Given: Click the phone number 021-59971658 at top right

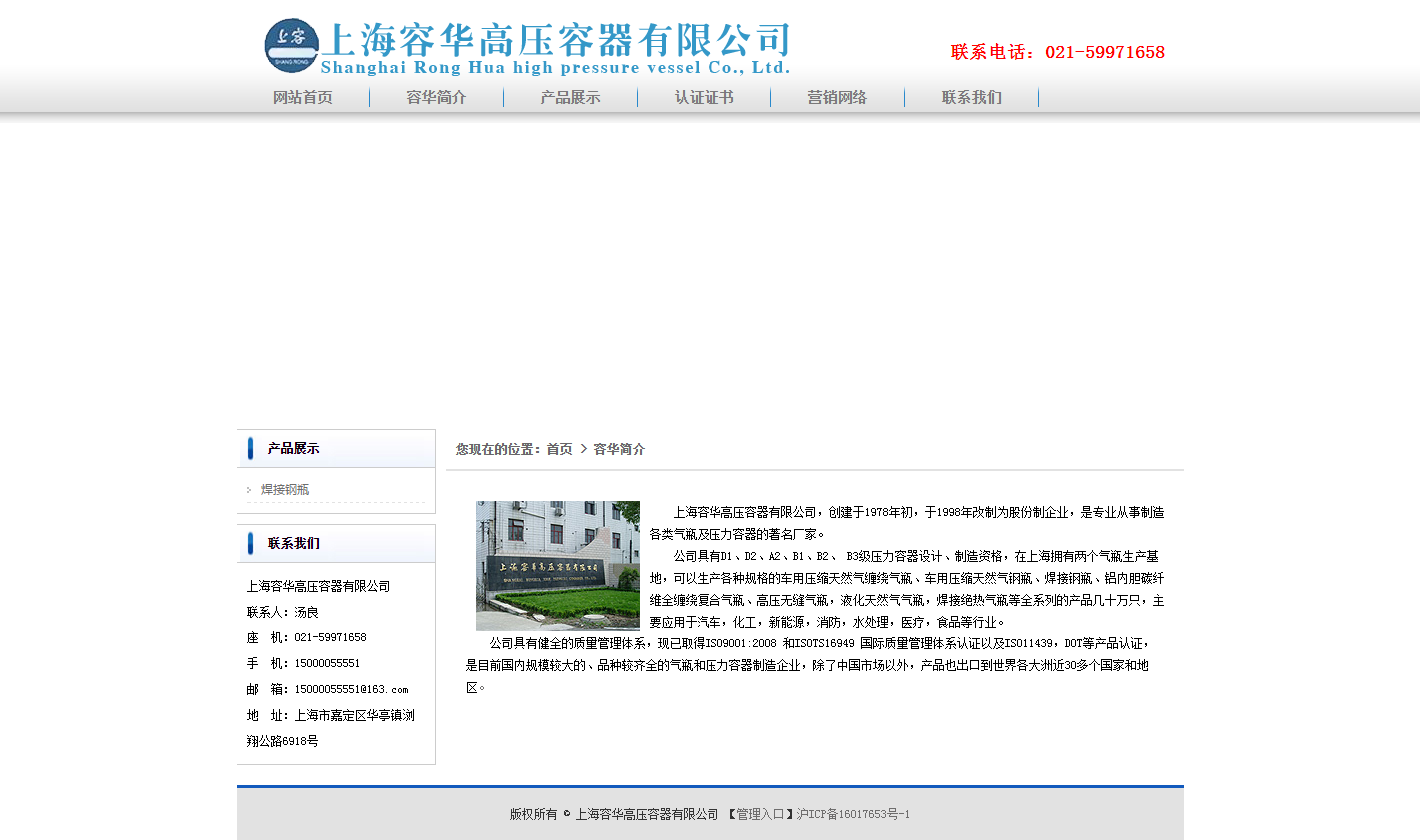Looking at the screenshot, I should click(x=1105, y=52).
